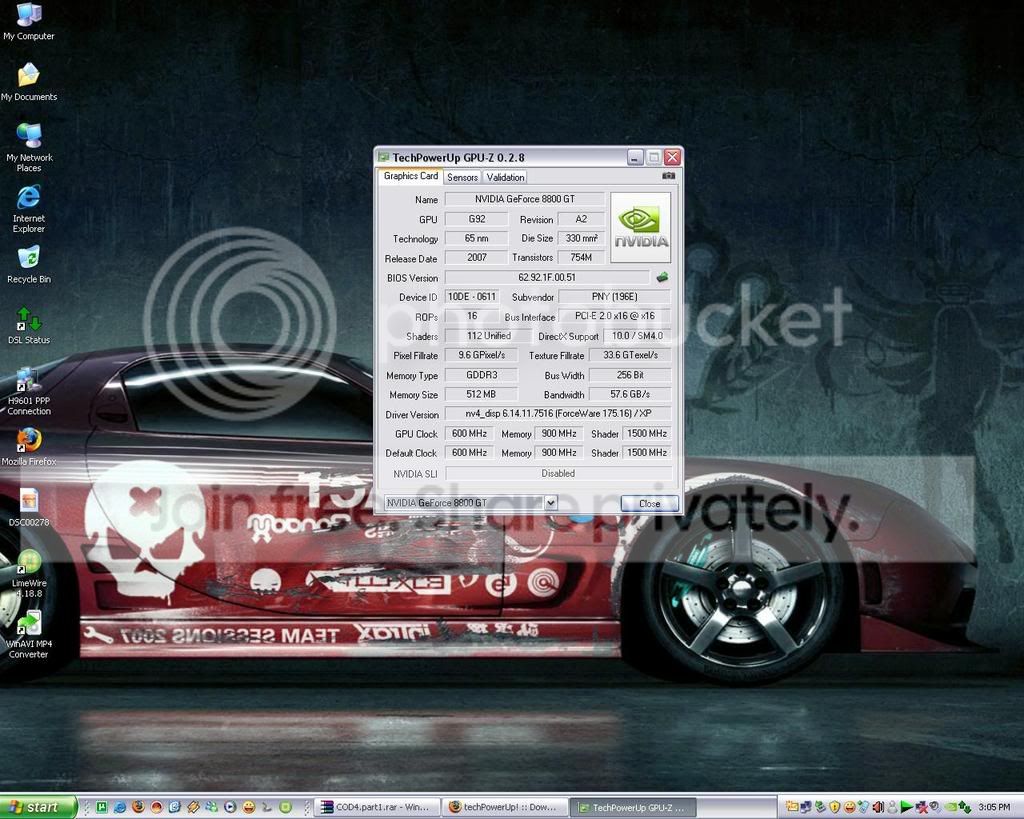The image size is (1024, 819).
Task: Click the Die Size value 330 mm²
Action: tap(581, 238)
